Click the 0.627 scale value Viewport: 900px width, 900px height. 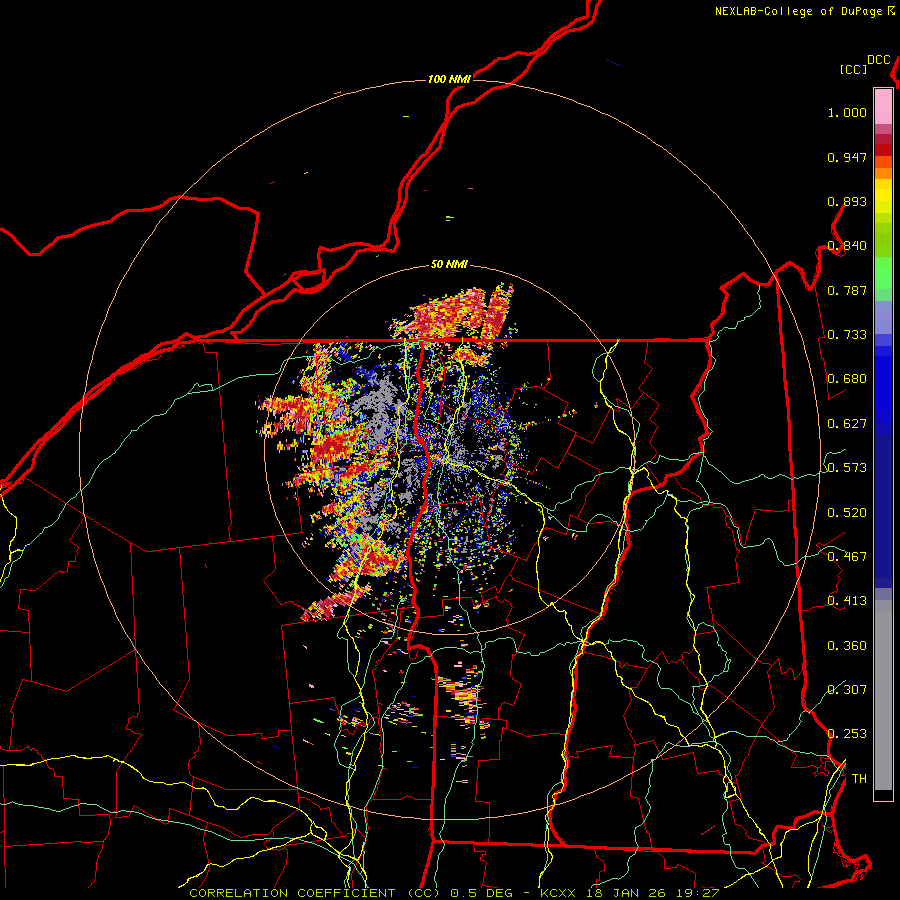coord(847,424)
